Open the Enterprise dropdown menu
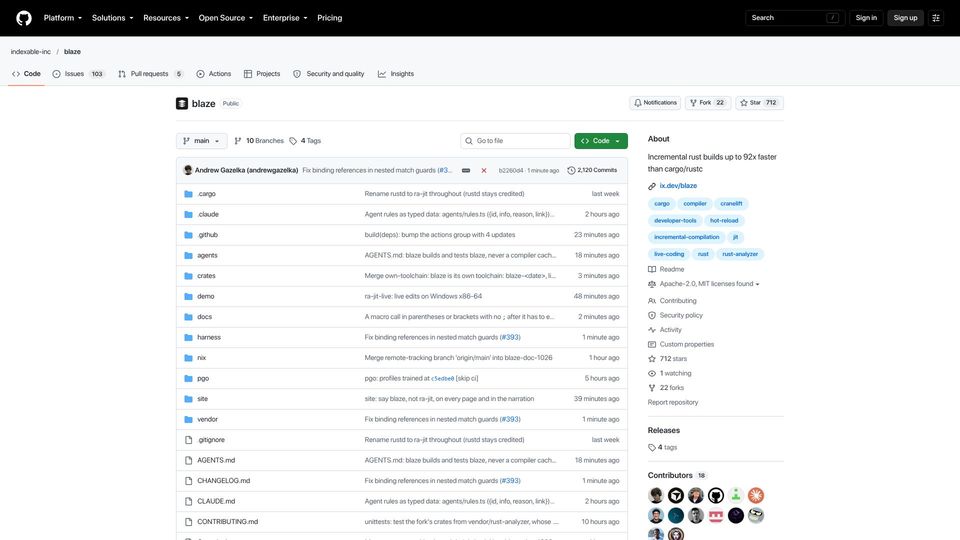 (x=285, y=18)
